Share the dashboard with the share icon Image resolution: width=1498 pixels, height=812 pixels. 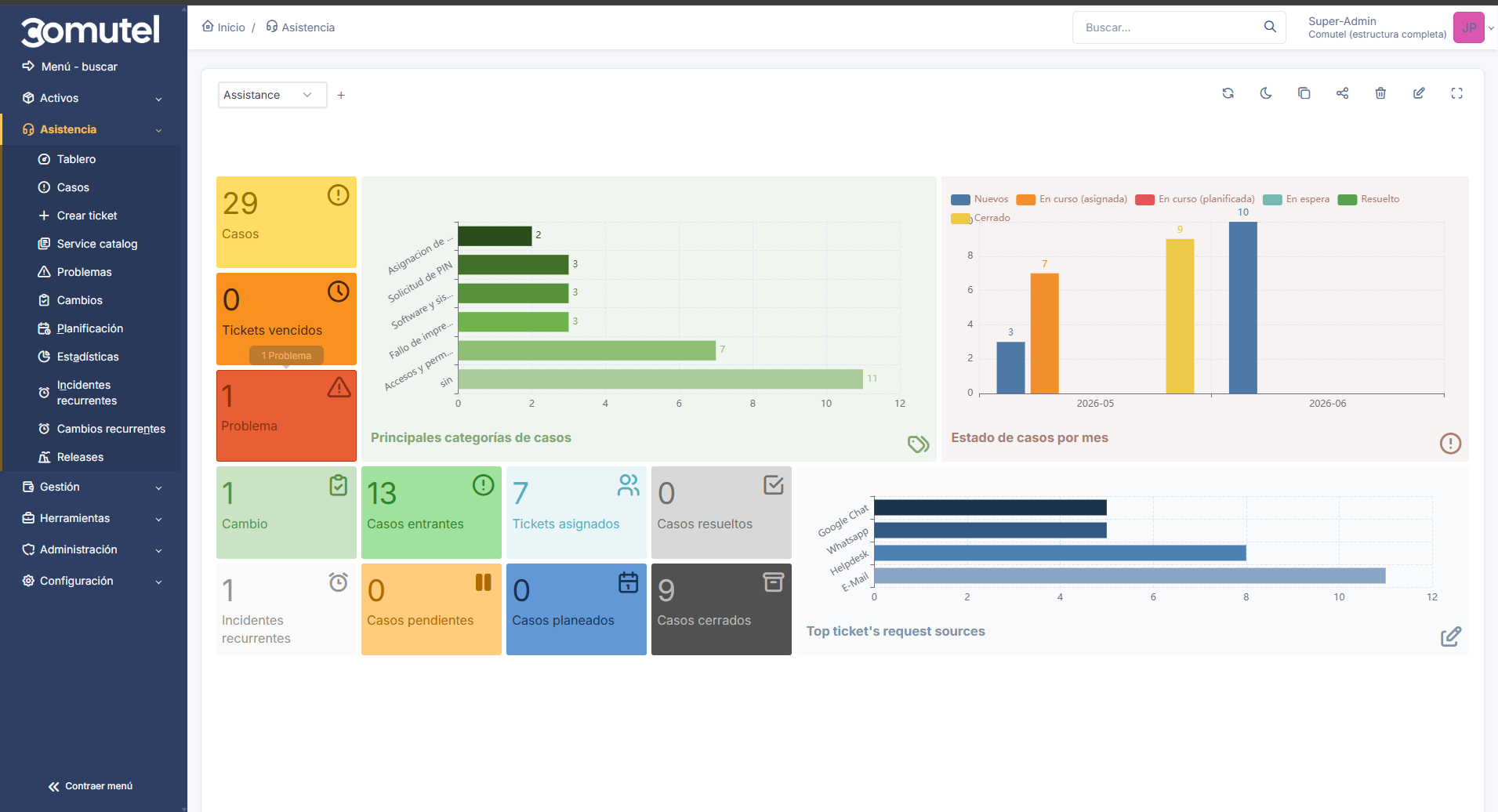click(x=1342, y=93)
